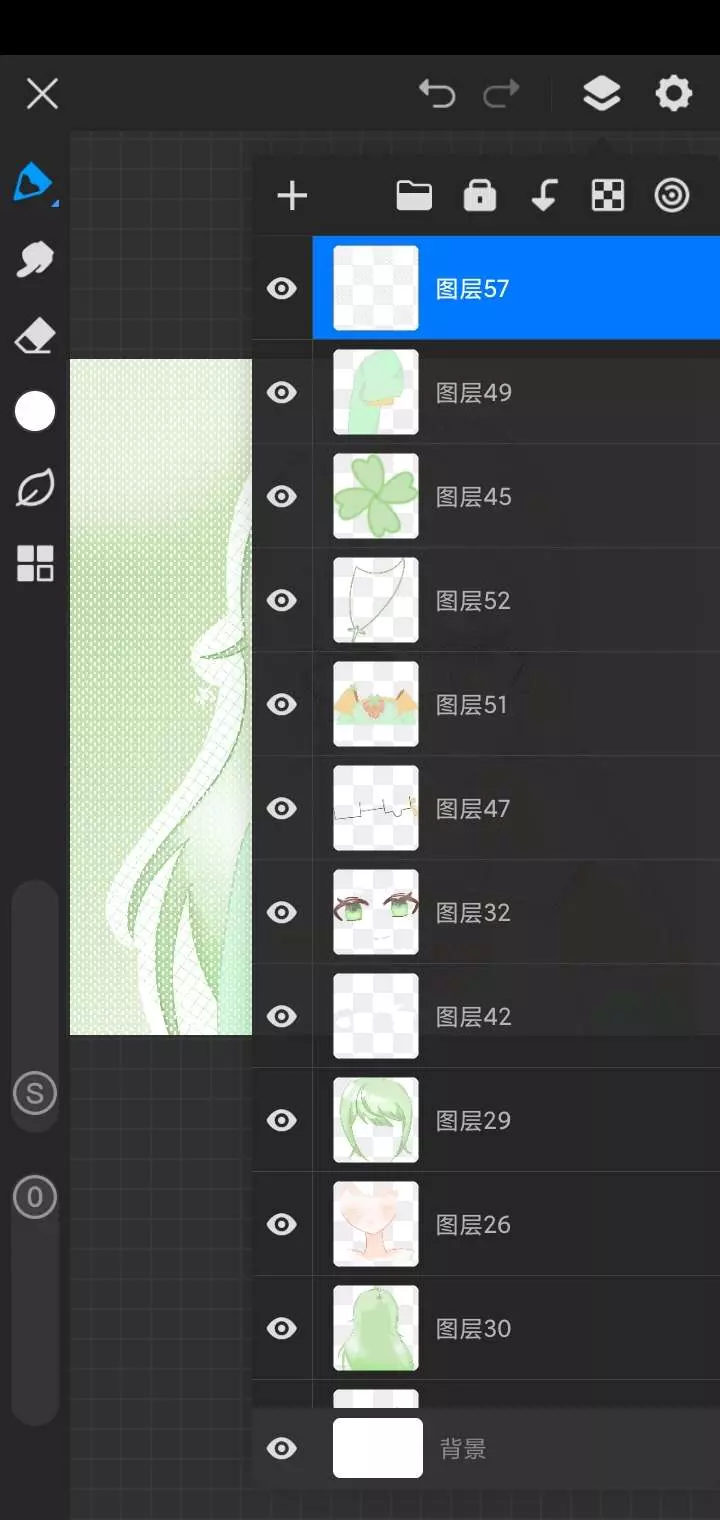Tap the undo arrow

click(437, 94)
